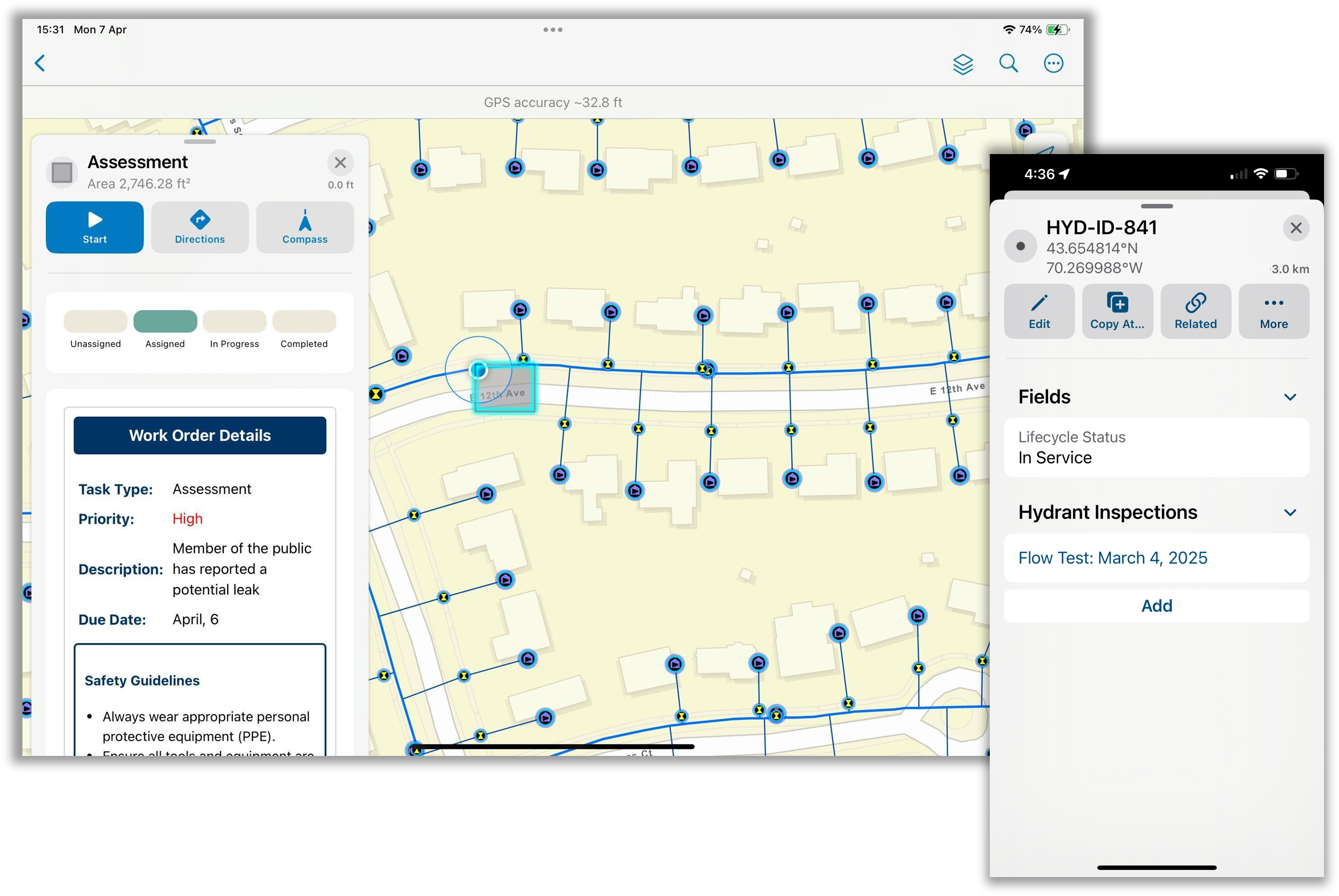Open the map search tool

(x=1009, y=63)
